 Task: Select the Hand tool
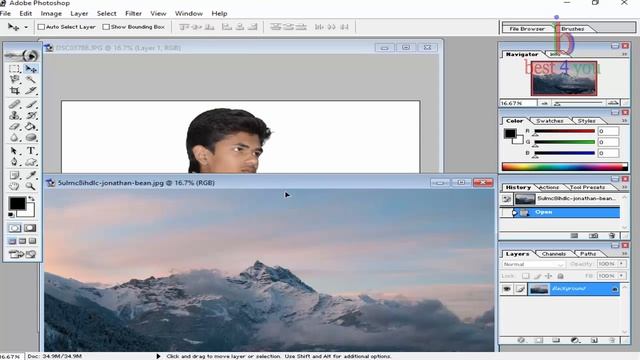[x=14, y=187]
